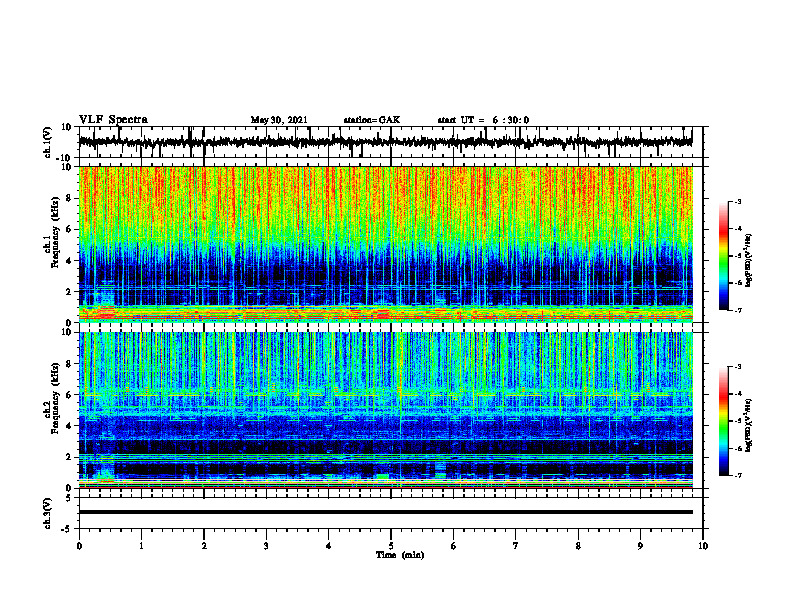The image size is (792, 612).
Task: Click the "station=GAK" header text
Action: 372,120
